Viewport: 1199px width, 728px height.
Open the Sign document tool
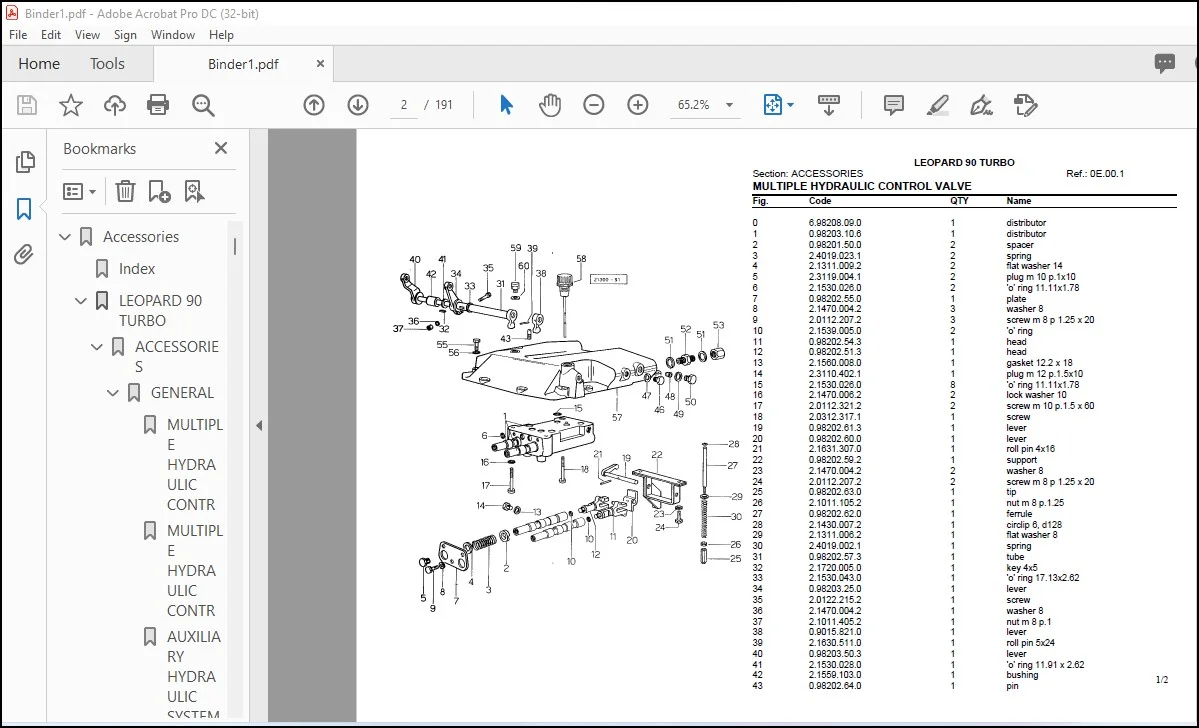[x=981, y=105]
